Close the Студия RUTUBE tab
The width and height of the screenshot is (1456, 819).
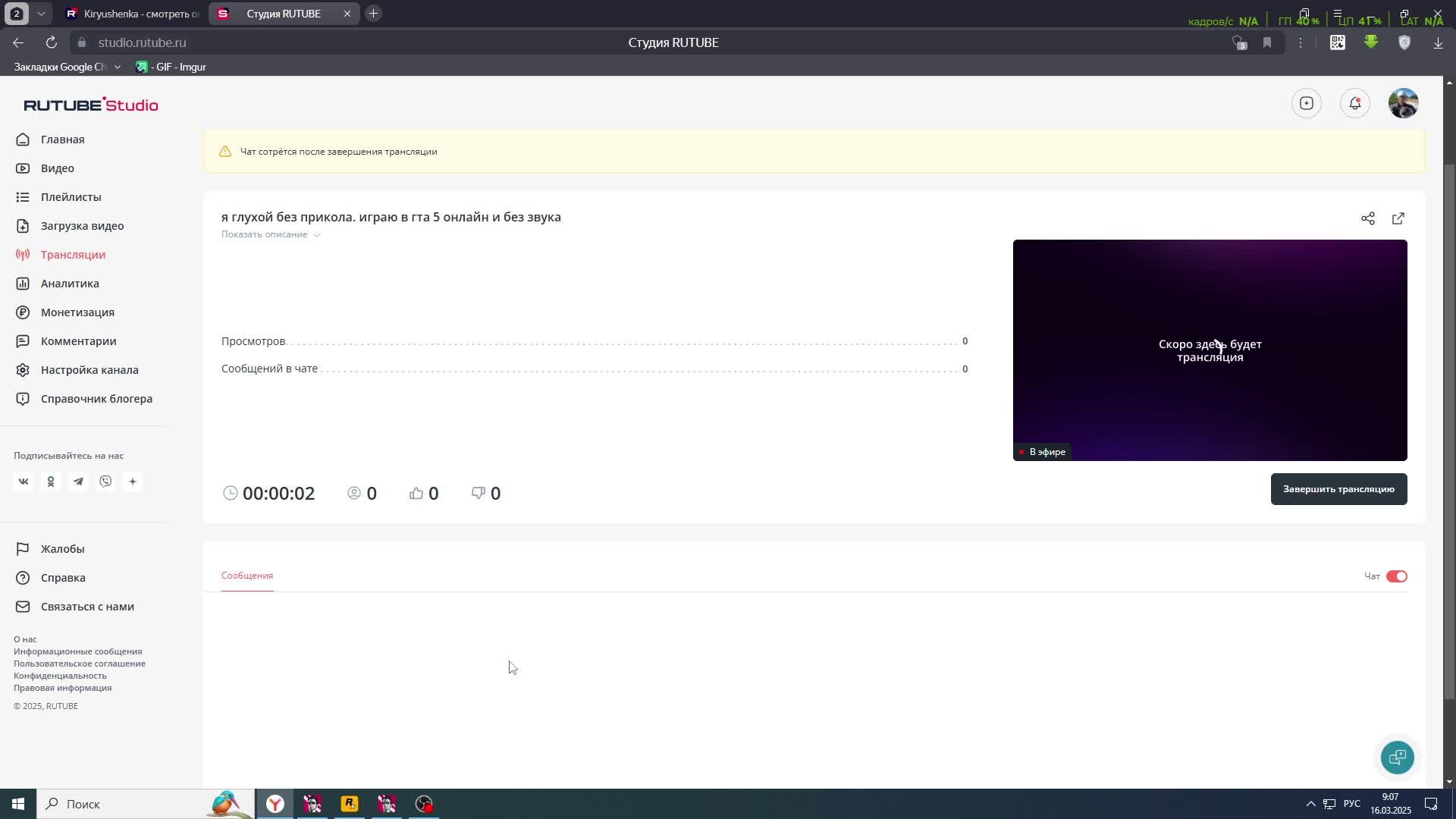click(347, 14)
